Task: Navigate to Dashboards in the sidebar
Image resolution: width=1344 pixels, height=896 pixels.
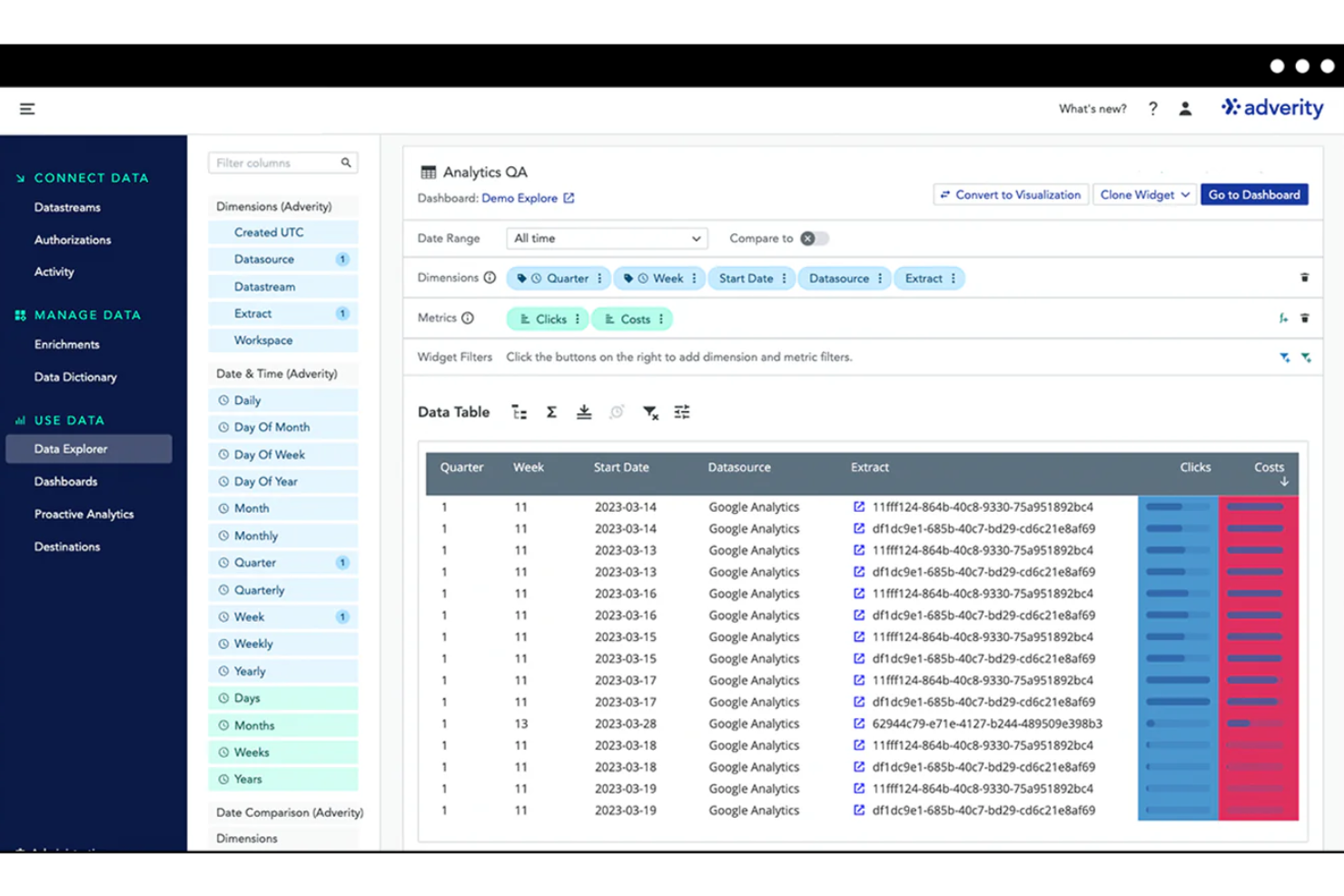Action: pyautogui.click(x=65, y=481)
